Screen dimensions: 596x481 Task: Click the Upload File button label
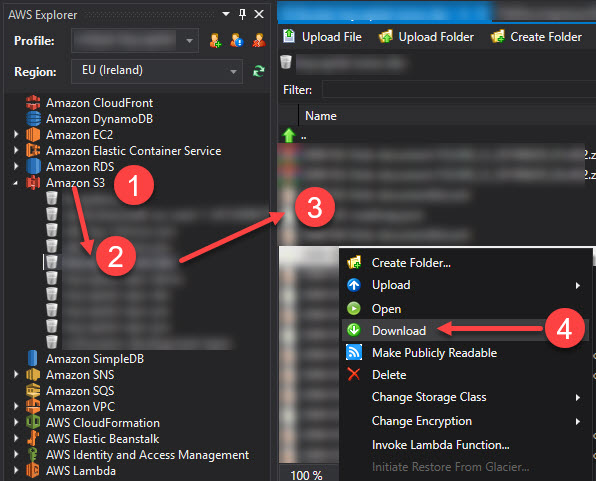[331, 37]
